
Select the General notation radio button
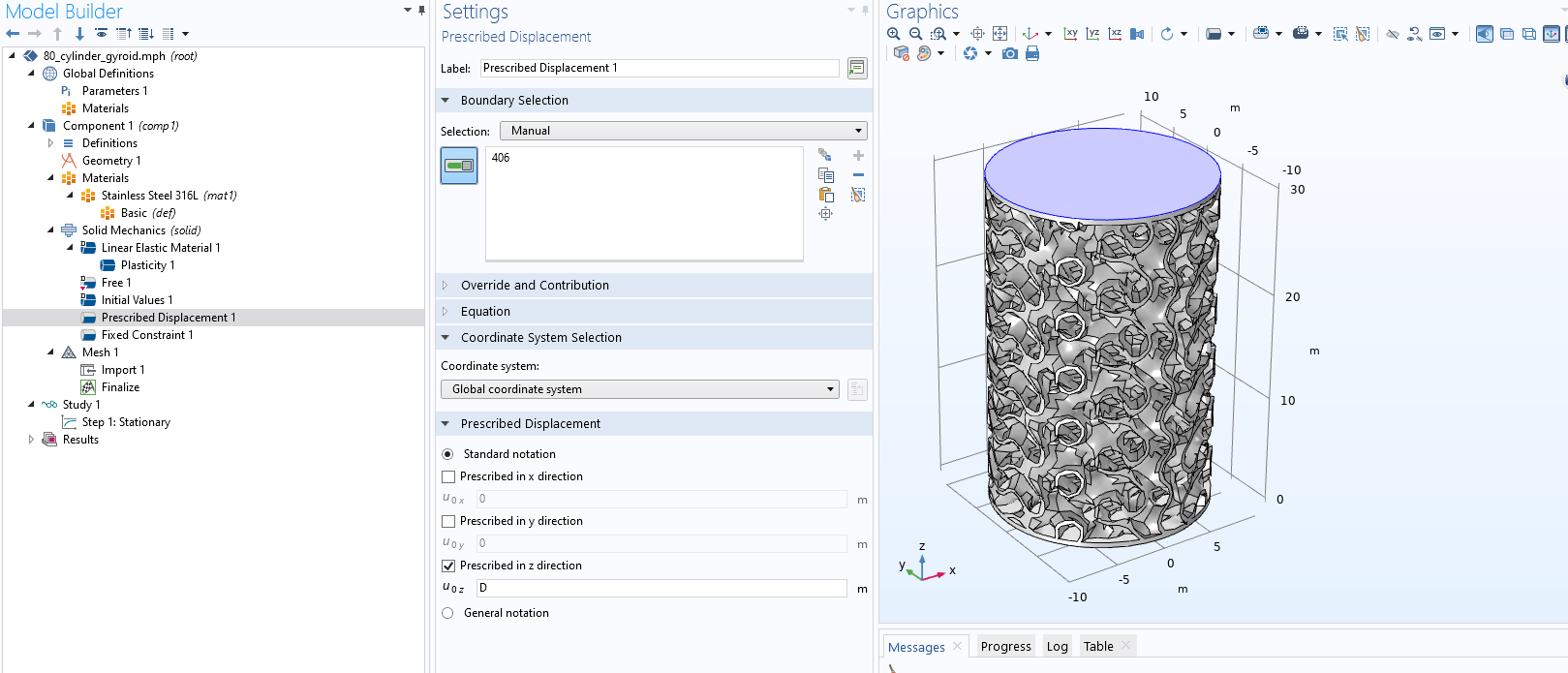[x=447, y=613]
